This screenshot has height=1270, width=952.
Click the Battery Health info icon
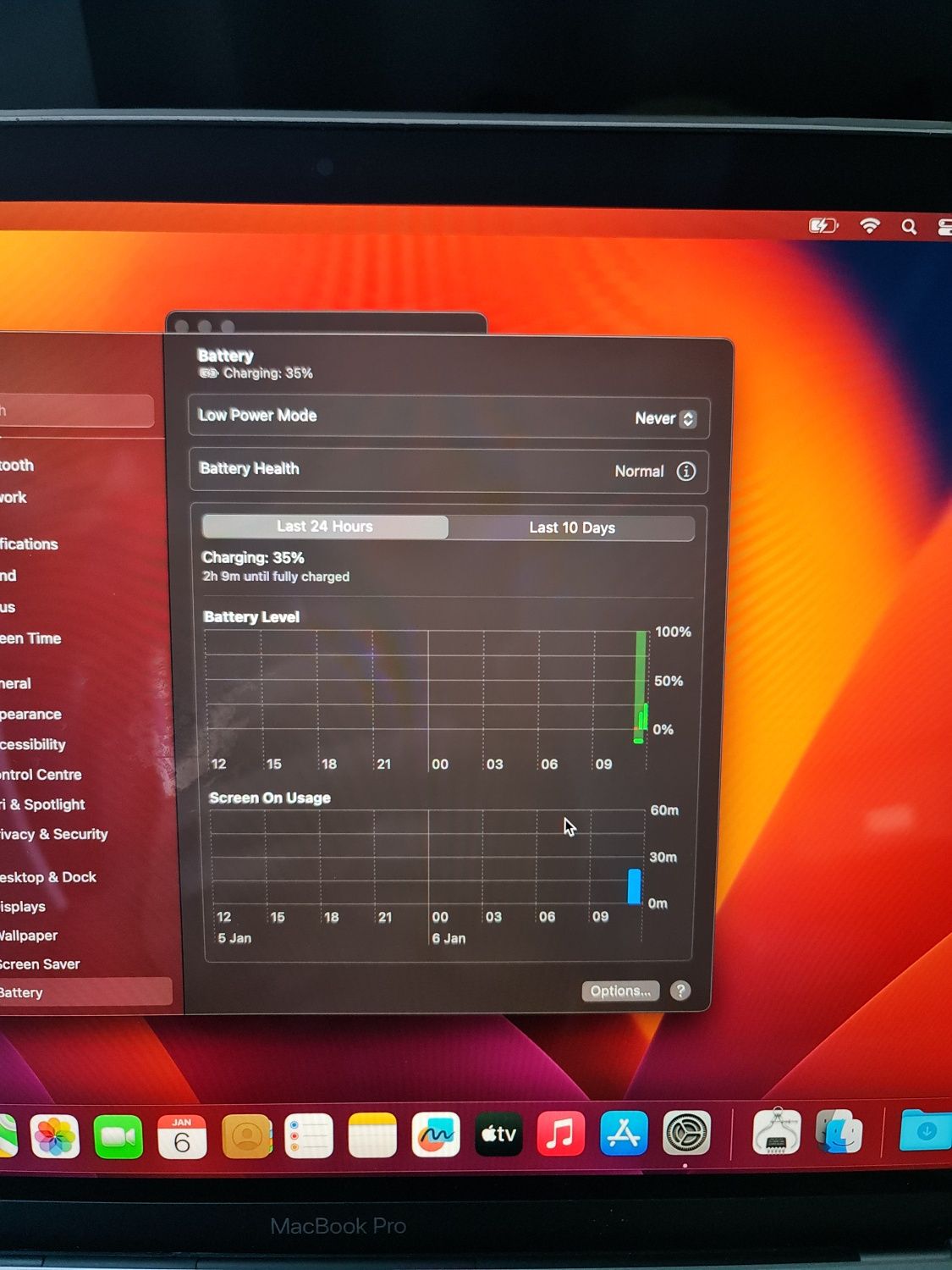[x=686, y=472]
